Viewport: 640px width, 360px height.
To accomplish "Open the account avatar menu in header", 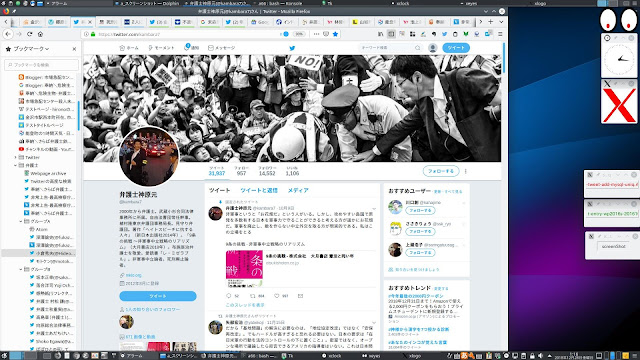I will pyautogui.click(x=433, y=48).
